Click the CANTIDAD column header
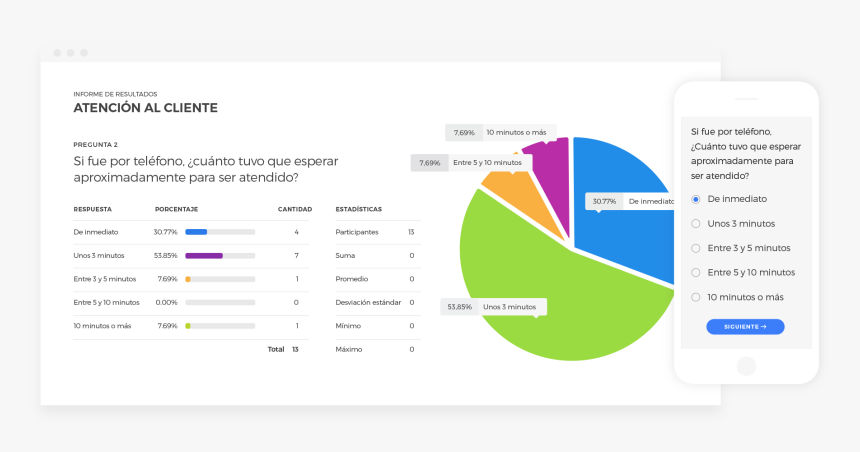The height and width of the screenshot is (452, 860). 295,210
